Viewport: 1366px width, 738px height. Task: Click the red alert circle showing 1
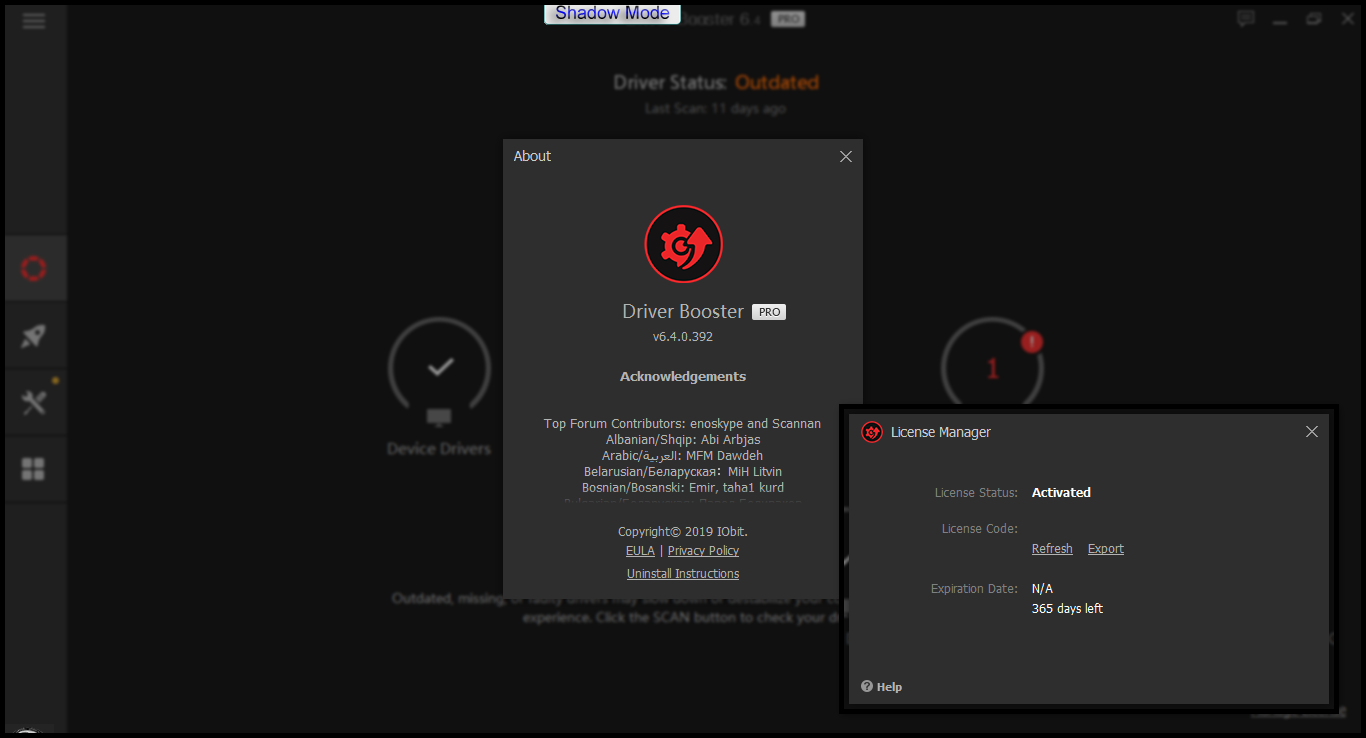click(992, 368)
